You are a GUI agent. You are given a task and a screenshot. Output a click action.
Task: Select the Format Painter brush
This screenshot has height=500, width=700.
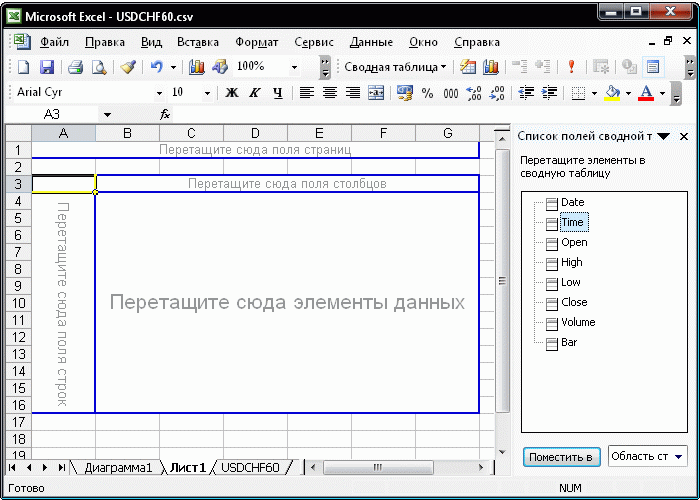128,67
